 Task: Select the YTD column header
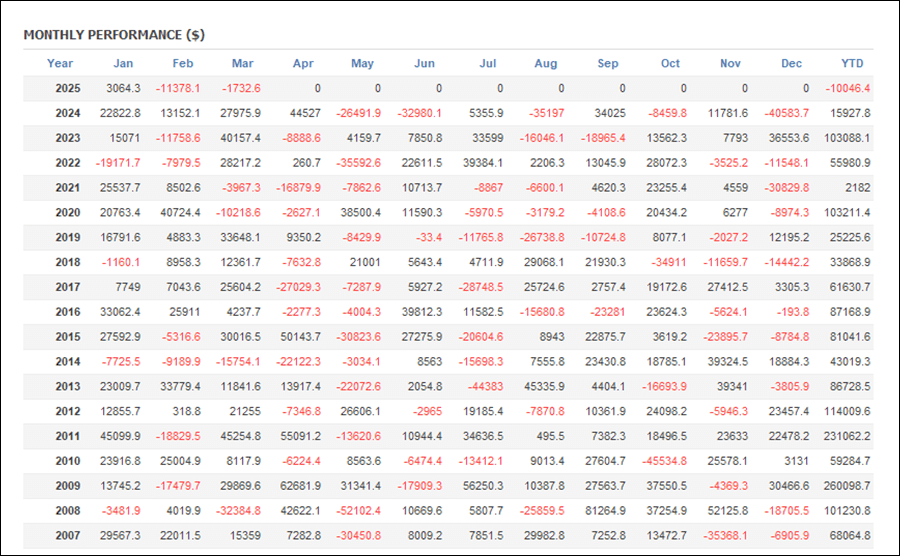[x=852, y=64]
